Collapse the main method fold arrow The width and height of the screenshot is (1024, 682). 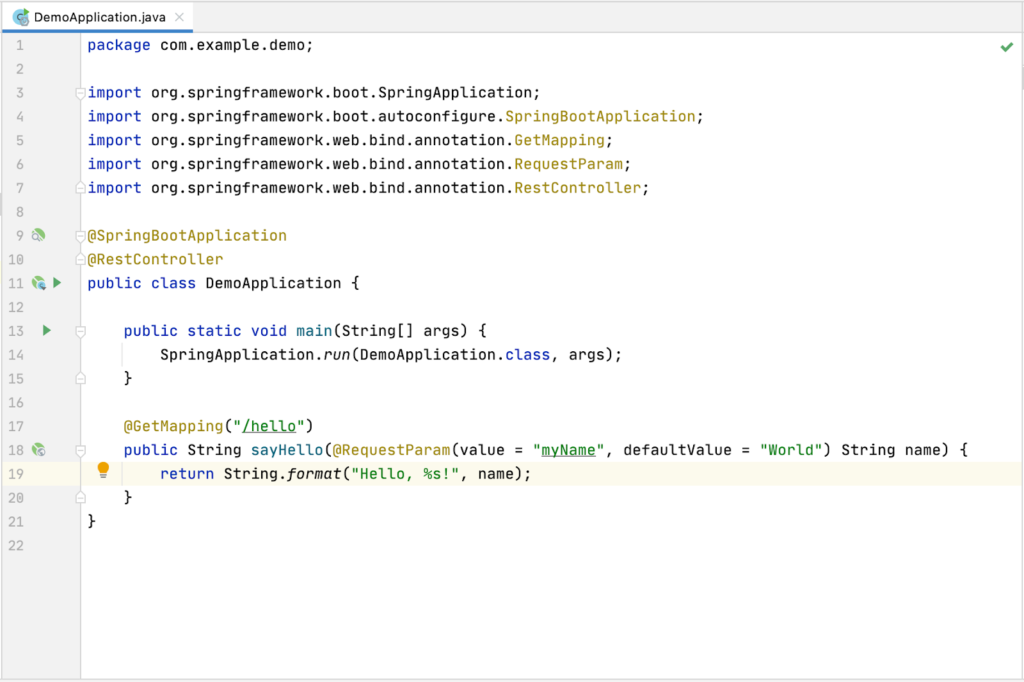click(80, 330)
